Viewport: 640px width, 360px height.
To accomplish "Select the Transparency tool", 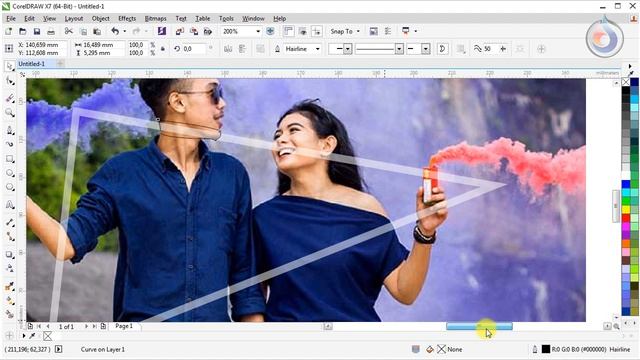I will [x=10, y=268].
